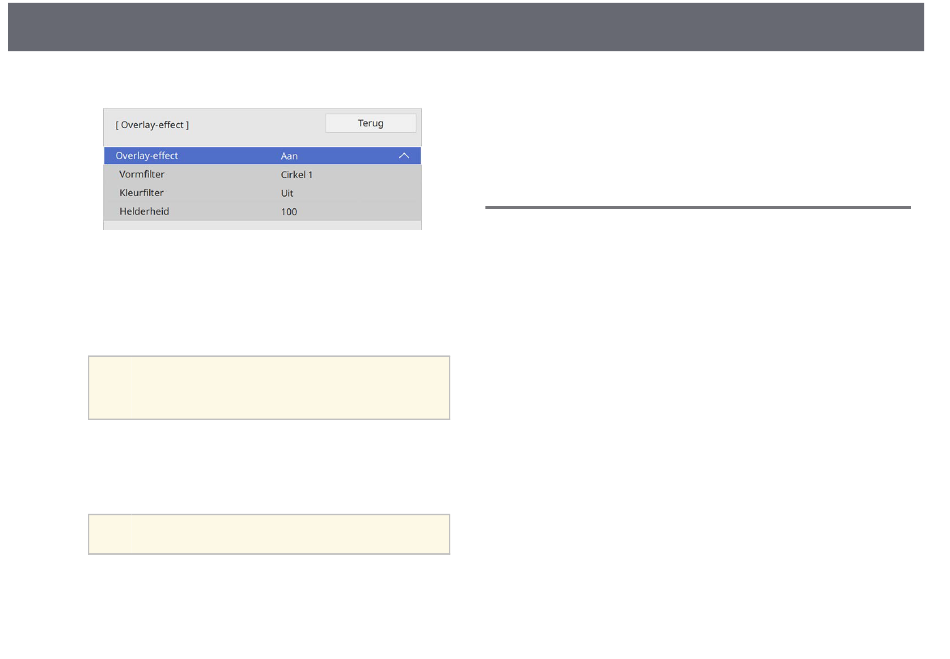Click the Uit value for Kleurfilter
This screenshot has width=950, height=659.
287,193
